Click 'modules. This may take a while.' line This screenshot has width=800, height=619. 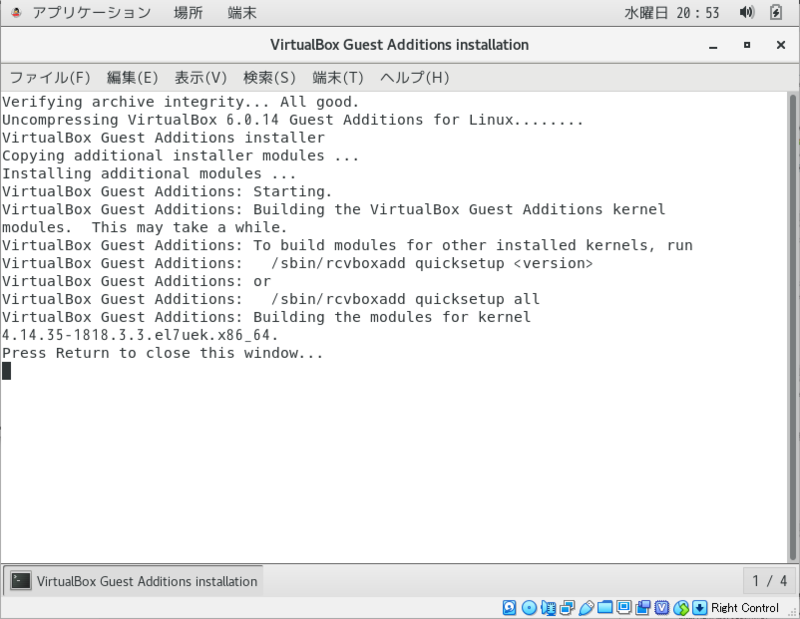pyautogui.click(x=144, y=228)
